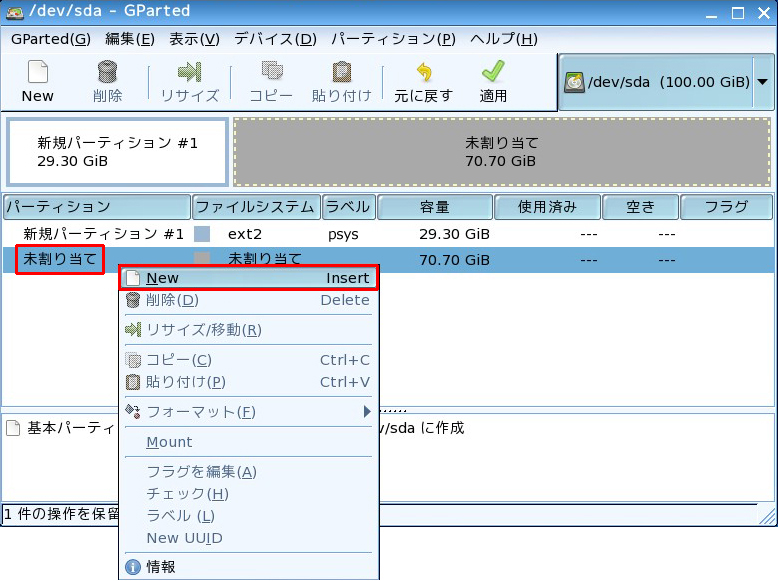This screenshot has width=778, height=581.
Task: Click the 削除 trash toolbar icon
Action: coord(107,73)
